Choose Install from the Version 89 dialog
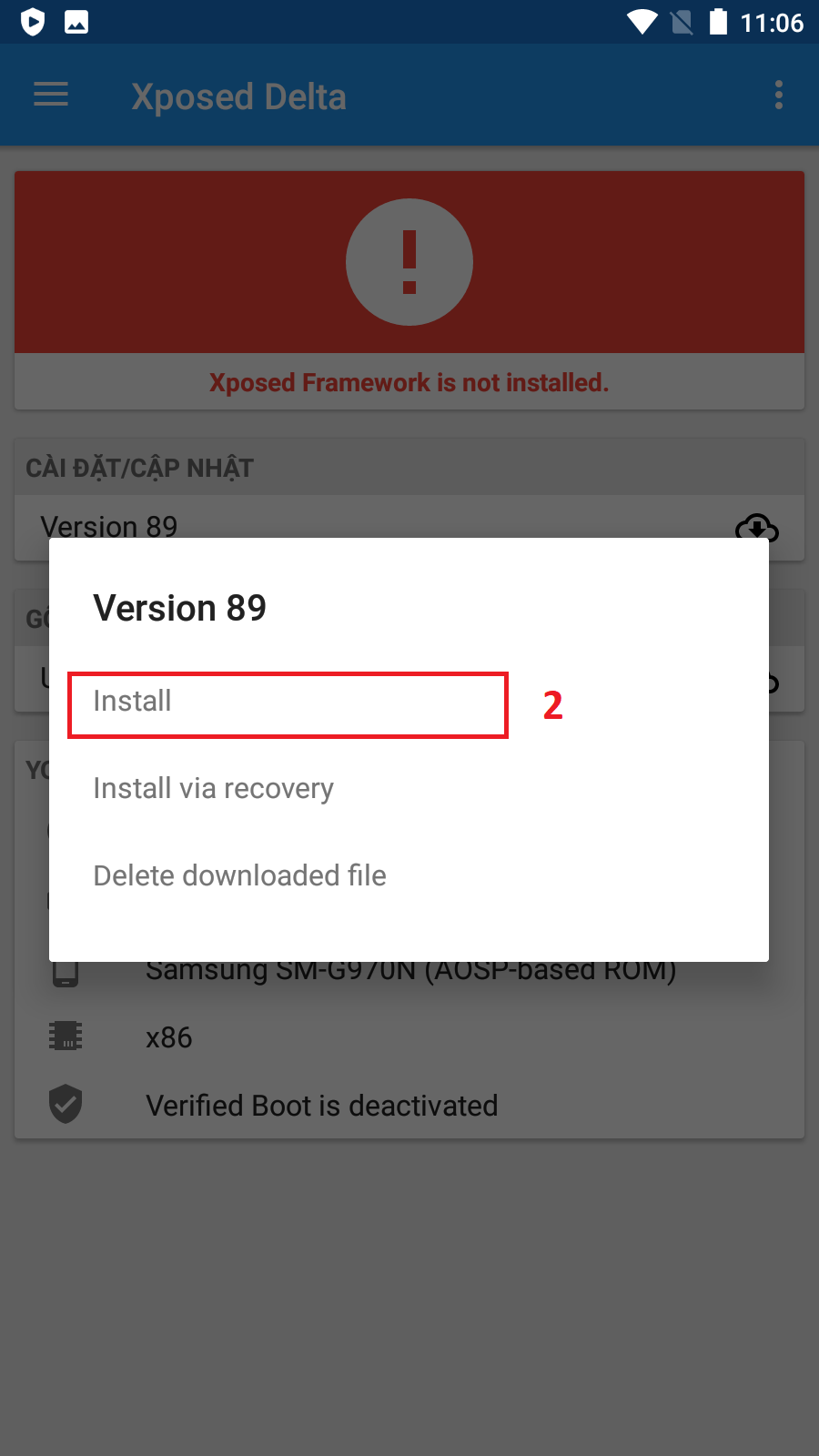819x1456 pixels. (133, 702)
